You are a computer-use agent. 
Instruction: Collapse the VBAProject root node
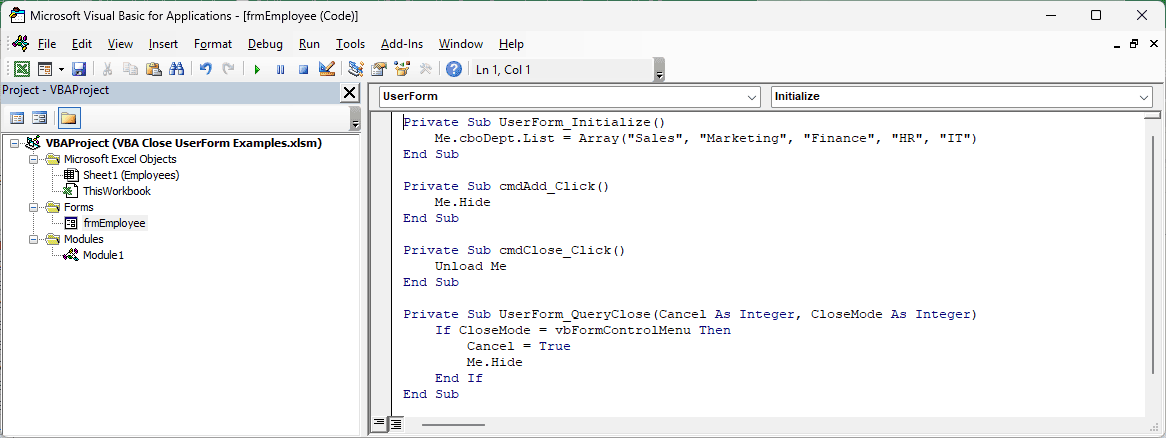click(15, 144)
